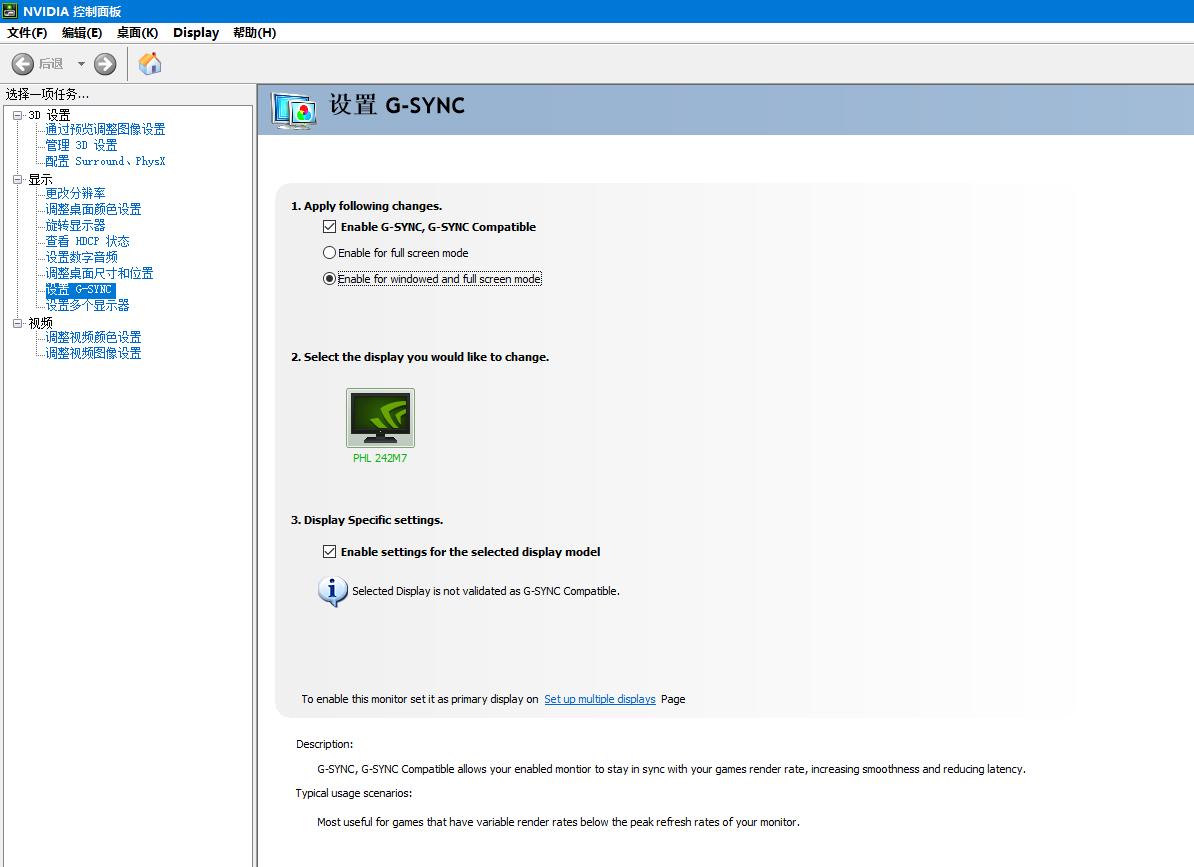Viewport: 1194px width, 867px height.
Task: Uncheck Enable settings for the selected display model
Action: 329,551
